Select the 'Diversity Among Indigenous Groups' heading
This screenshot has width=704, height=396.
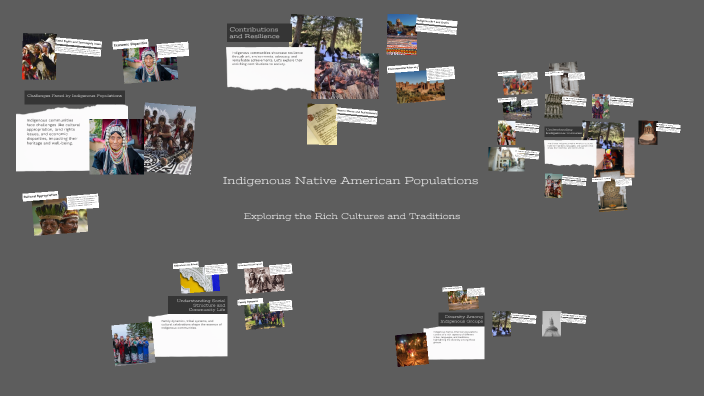462,319
